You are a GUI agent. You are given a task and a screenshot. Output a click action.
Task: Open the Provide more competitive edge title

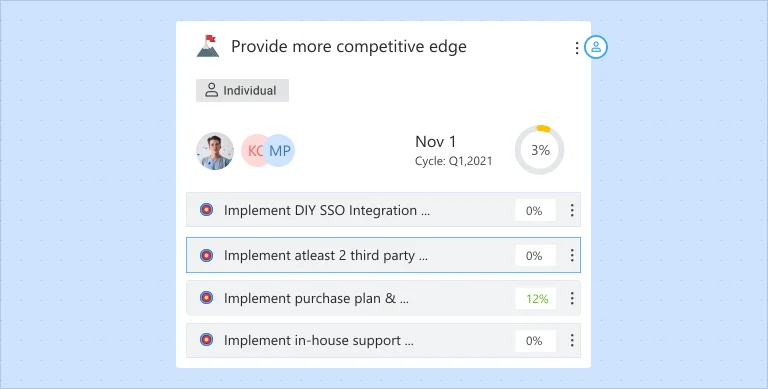point(349,47)
